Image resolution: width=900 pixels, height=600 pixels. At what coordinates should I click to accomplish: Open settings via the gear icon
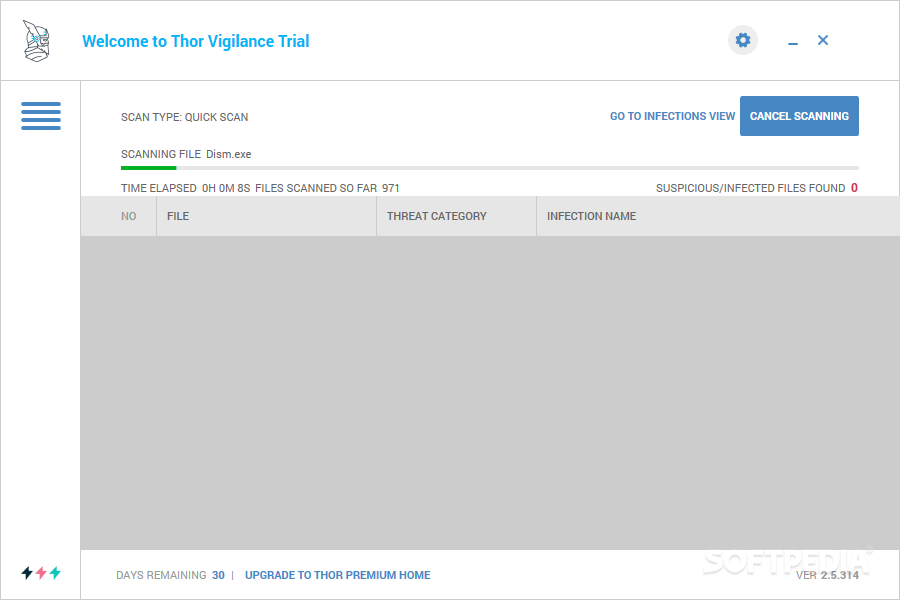[x=743, y=40]
